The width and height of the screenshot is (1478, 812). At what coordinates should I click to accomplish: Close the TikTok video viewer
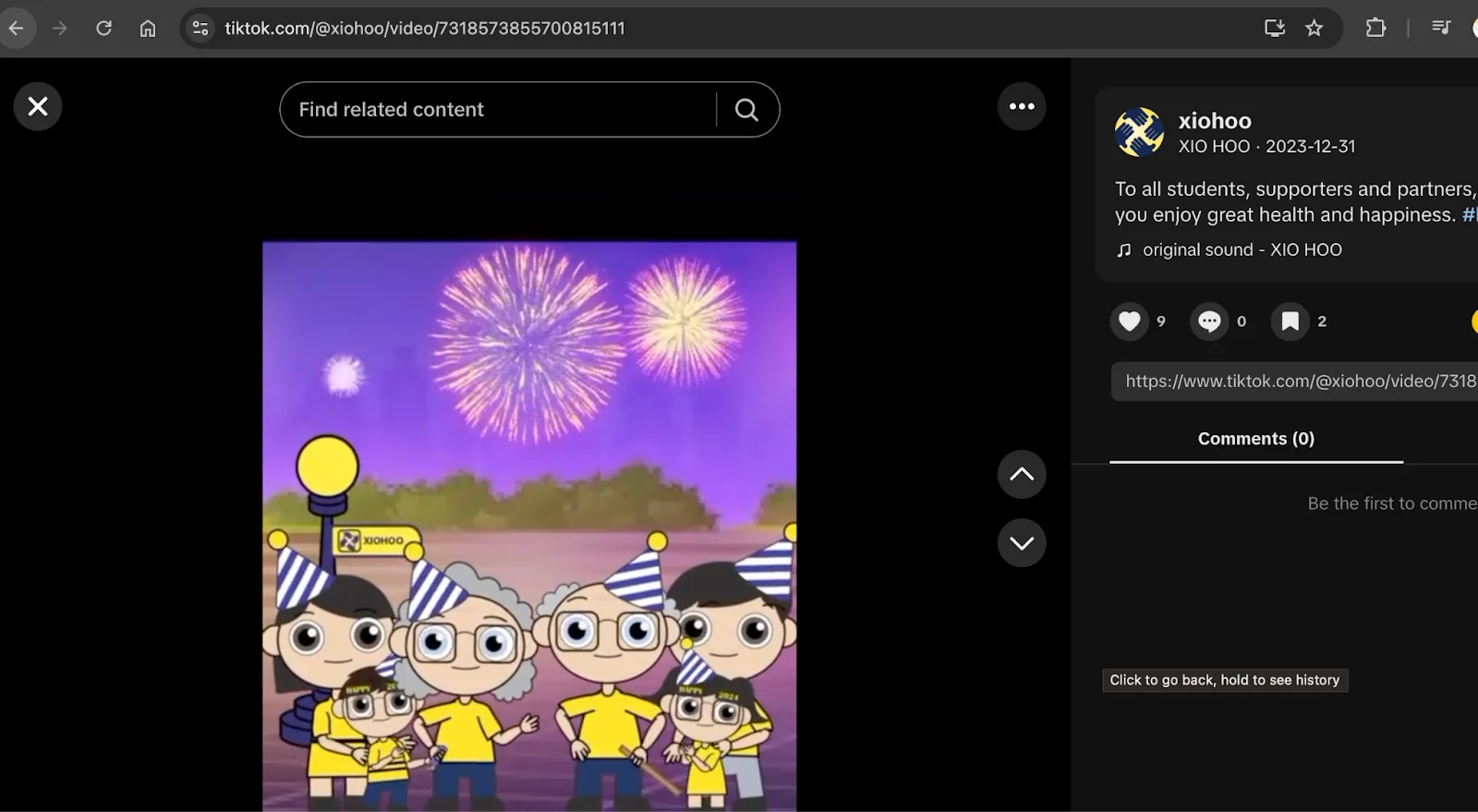38,106
